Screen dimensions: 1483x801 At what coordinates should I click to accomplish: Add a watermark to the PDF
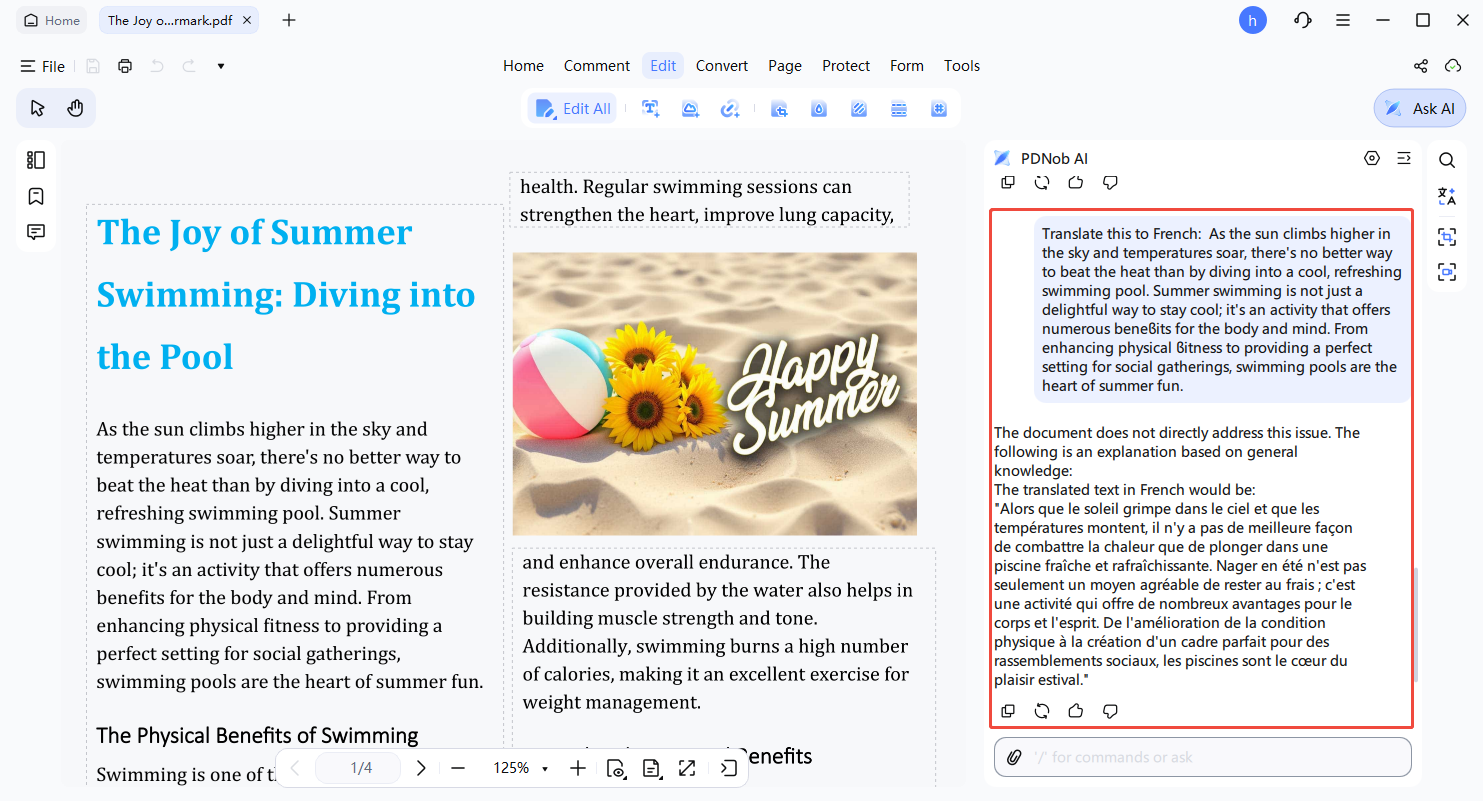[x=818, y=108]
